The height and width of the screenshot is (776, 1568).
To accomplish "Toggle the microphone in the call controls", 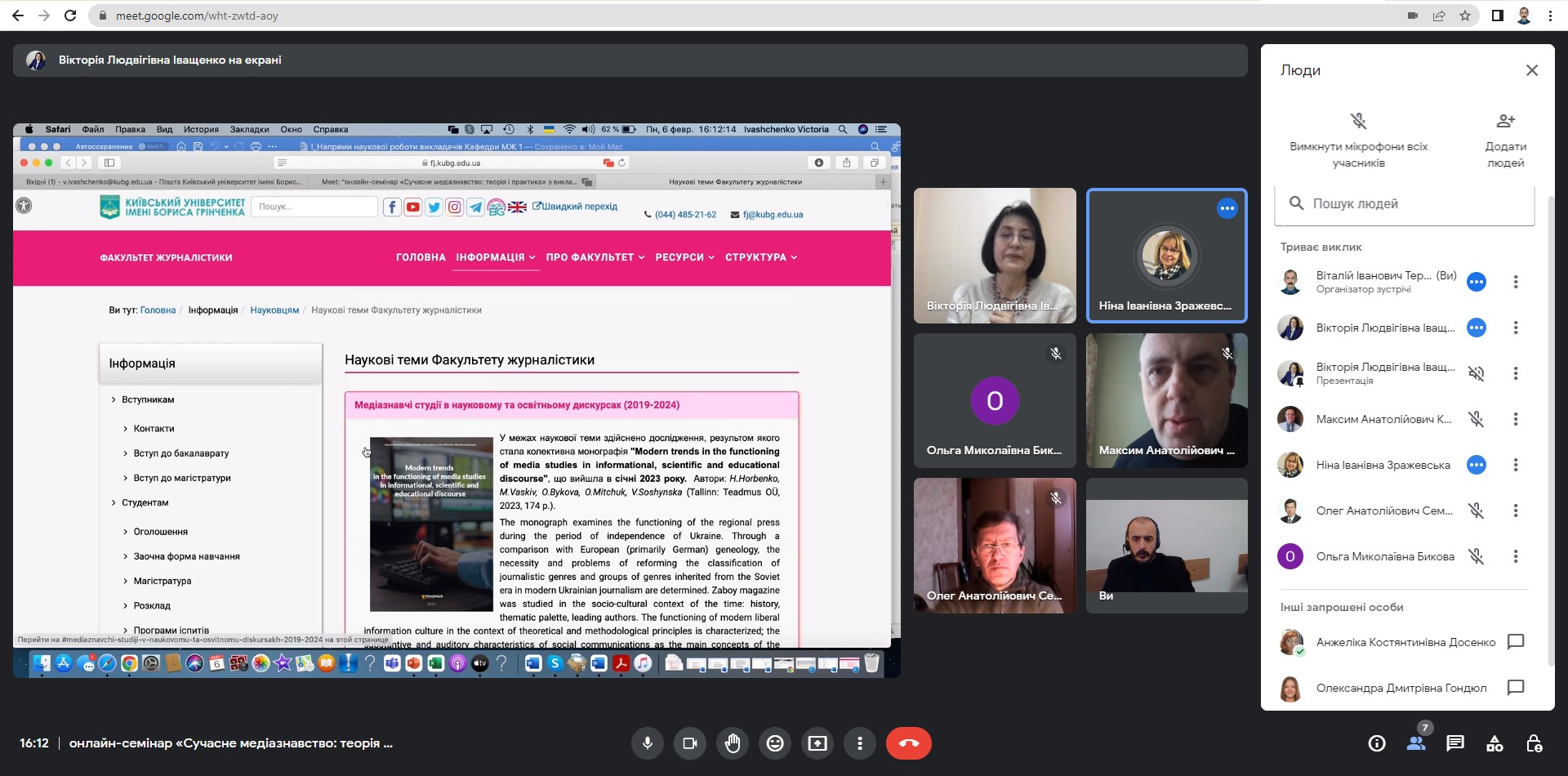I will click(x=648, y=743).
